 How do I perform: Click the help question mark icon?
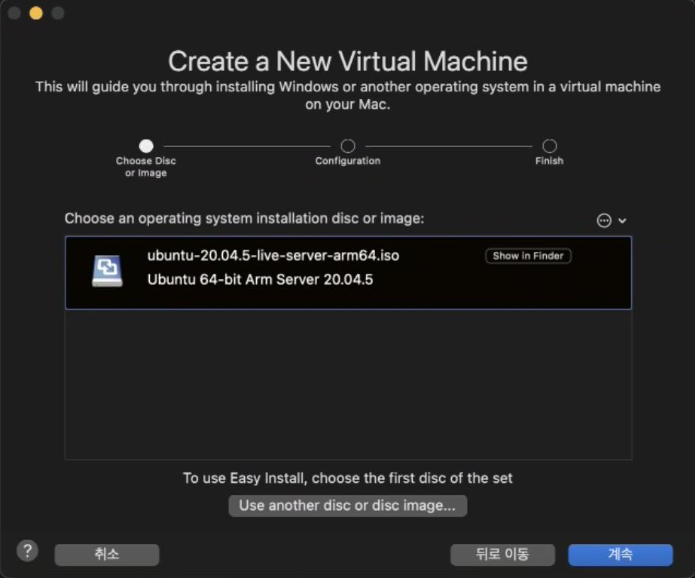tap(27, 551)
